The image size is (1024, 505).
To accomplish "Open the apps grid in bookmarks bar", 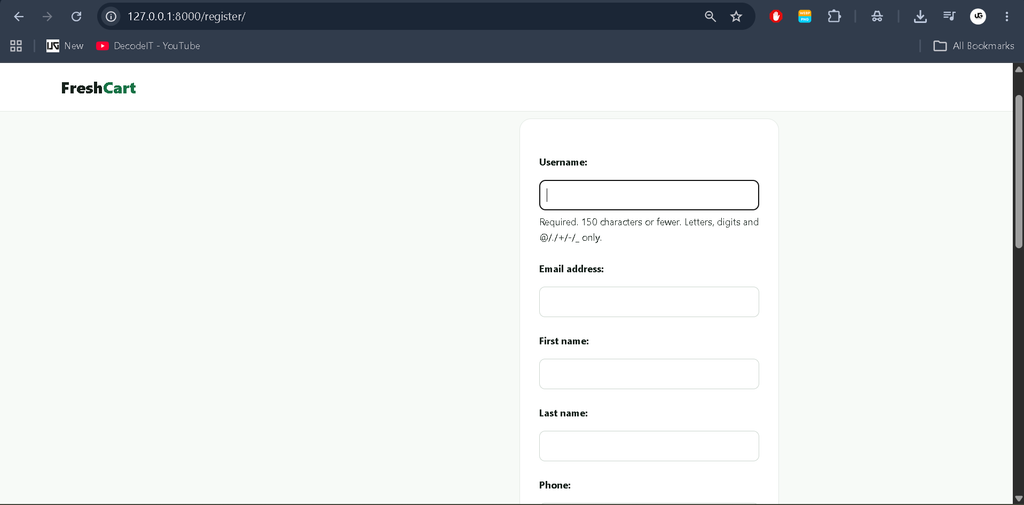I will (x=16, y=46).
